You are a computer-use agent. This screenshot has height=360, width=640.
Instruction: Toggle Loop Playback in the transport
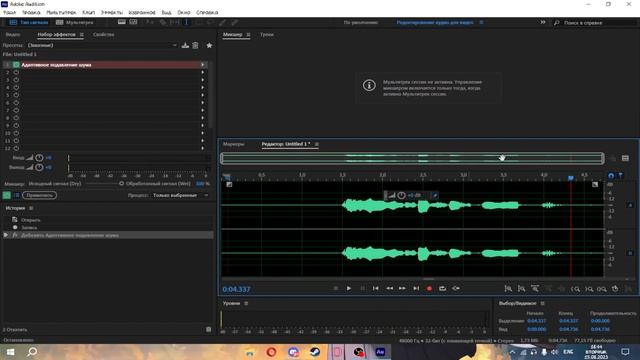(x=442, y=289)
